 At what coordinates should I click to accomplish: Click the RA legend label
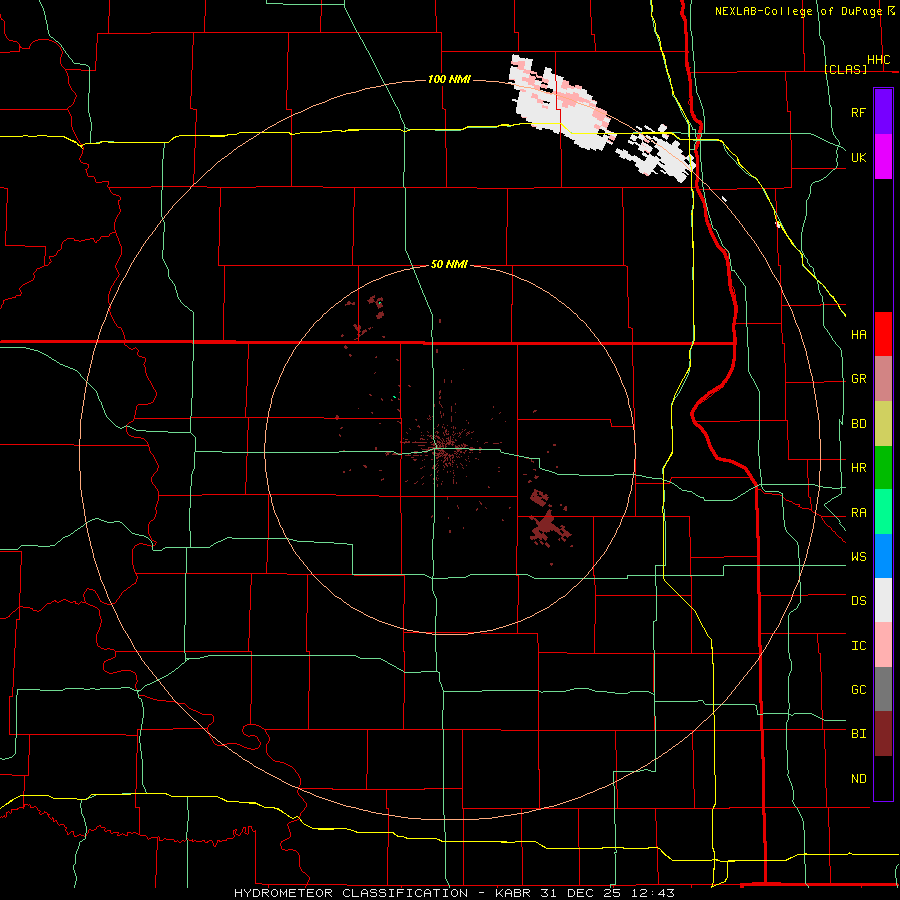tap(858, 513)
